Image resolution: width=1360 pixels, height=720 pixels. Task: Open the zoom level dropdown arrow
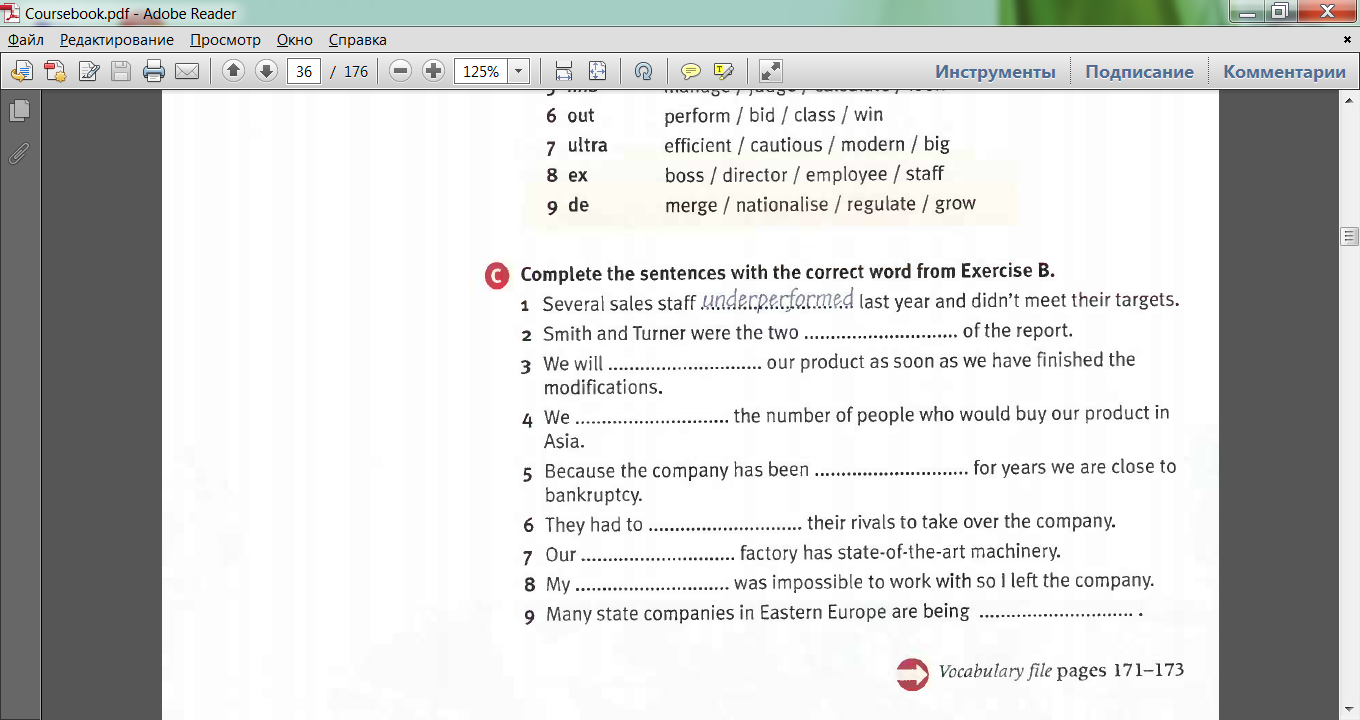point(519,71)
